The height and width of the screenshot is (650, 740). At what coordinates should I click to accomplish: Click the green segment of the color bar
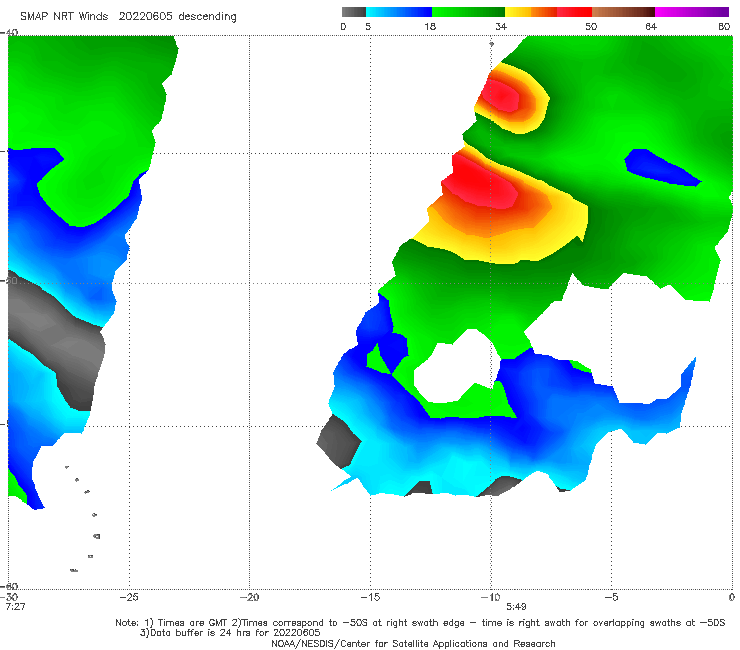point(468,12)
